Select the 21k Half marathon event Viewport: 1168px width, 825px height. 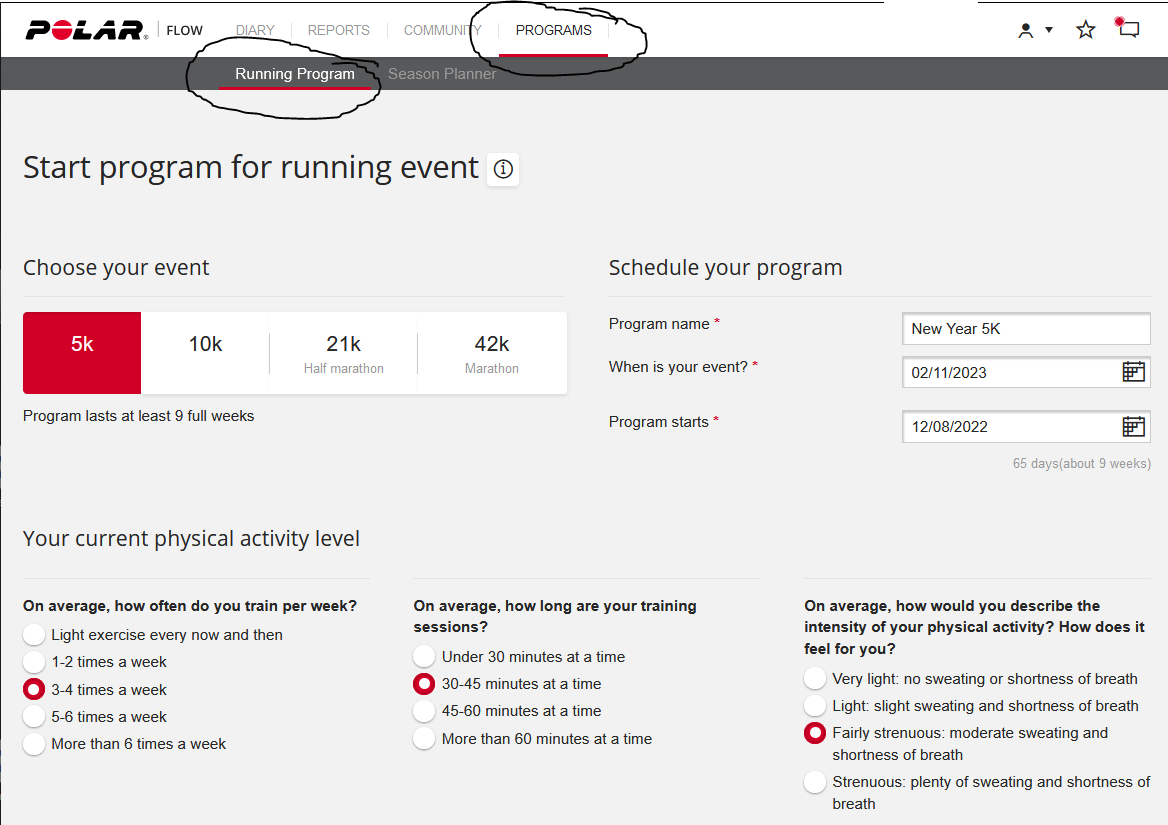pyautogui.click(x=343, y=352)
